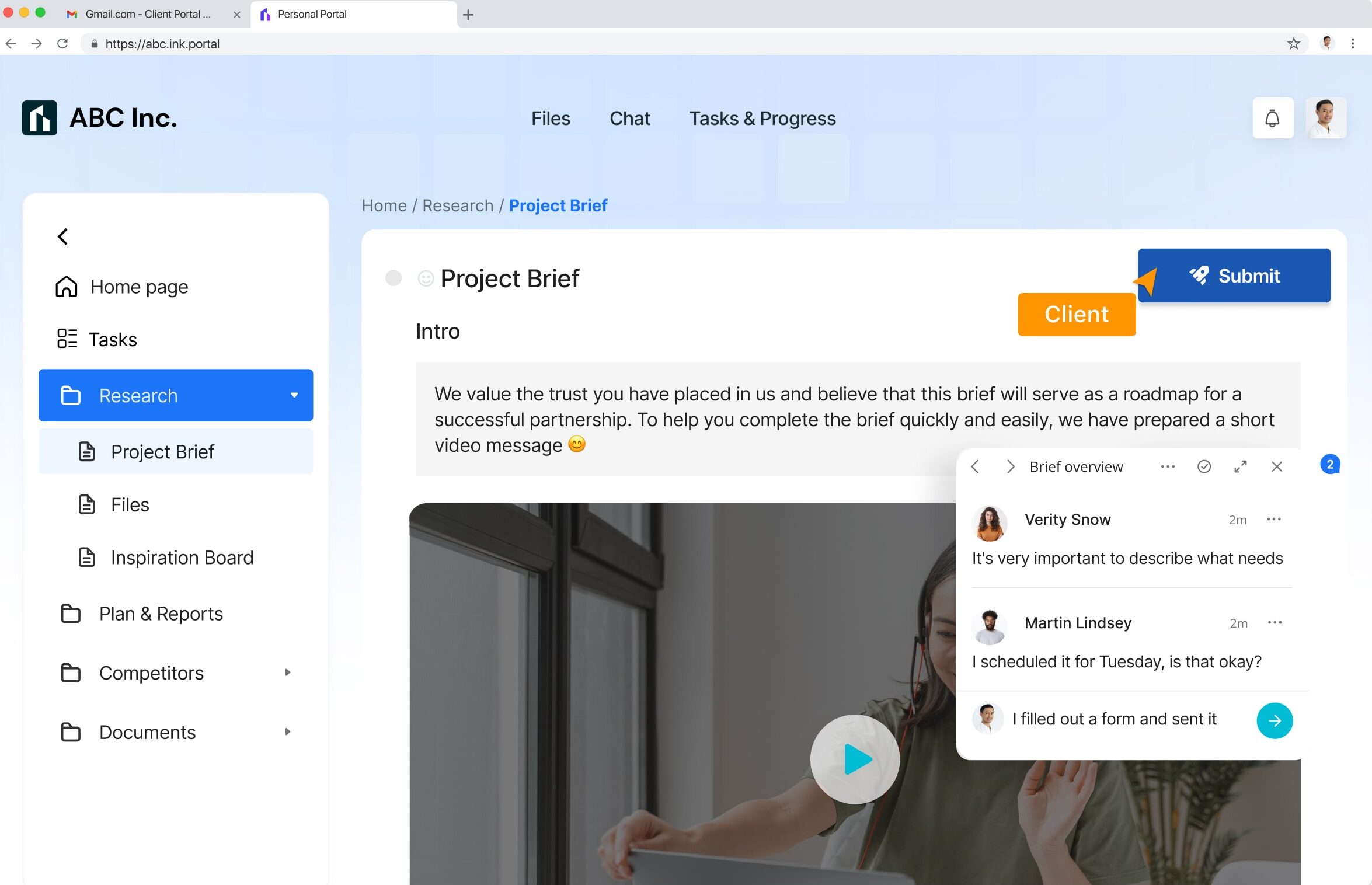This screenshot has height=885, width=1372.
Task: Bookmark this page with star icon
Action: (x=1294, y=44)
